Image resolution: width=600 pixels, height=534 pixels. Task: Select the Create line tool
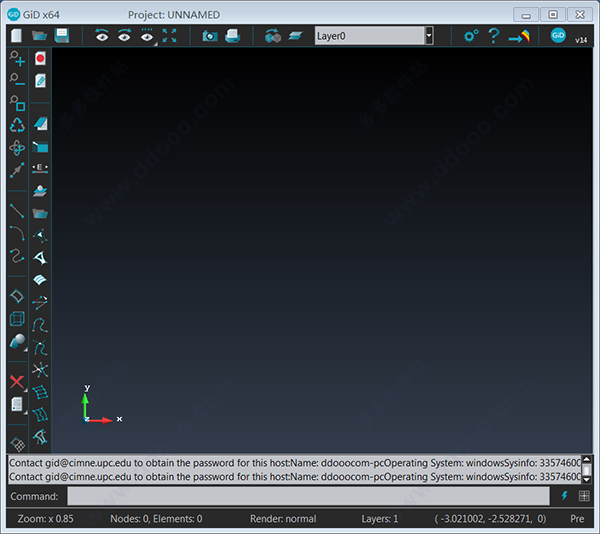(17, 210)
